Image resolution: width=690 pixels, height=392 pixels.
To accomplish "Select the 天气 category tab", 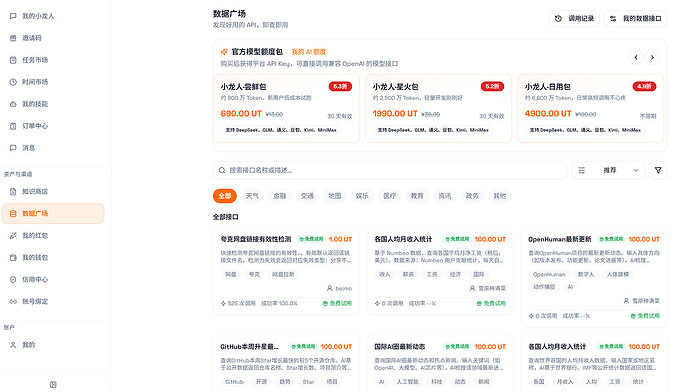I will pos(252,196).
